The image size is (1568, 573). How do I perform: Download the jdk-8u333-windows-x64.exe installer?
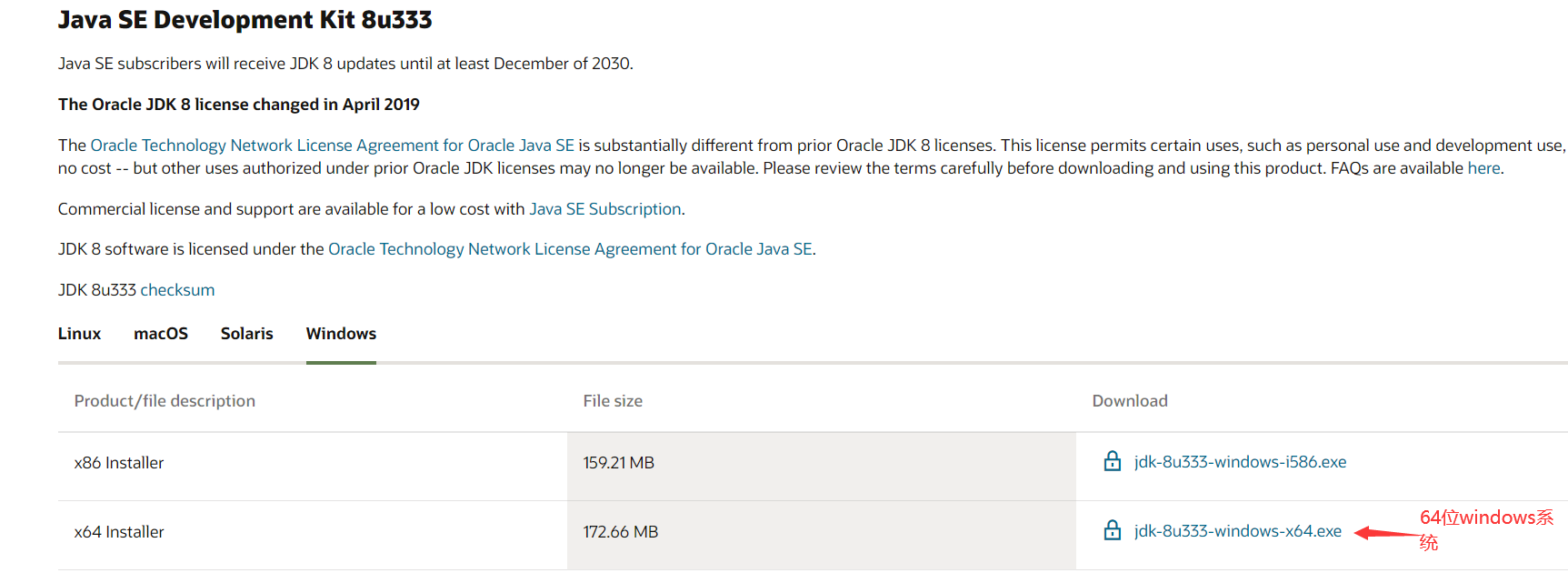[x=1237, y=531]
